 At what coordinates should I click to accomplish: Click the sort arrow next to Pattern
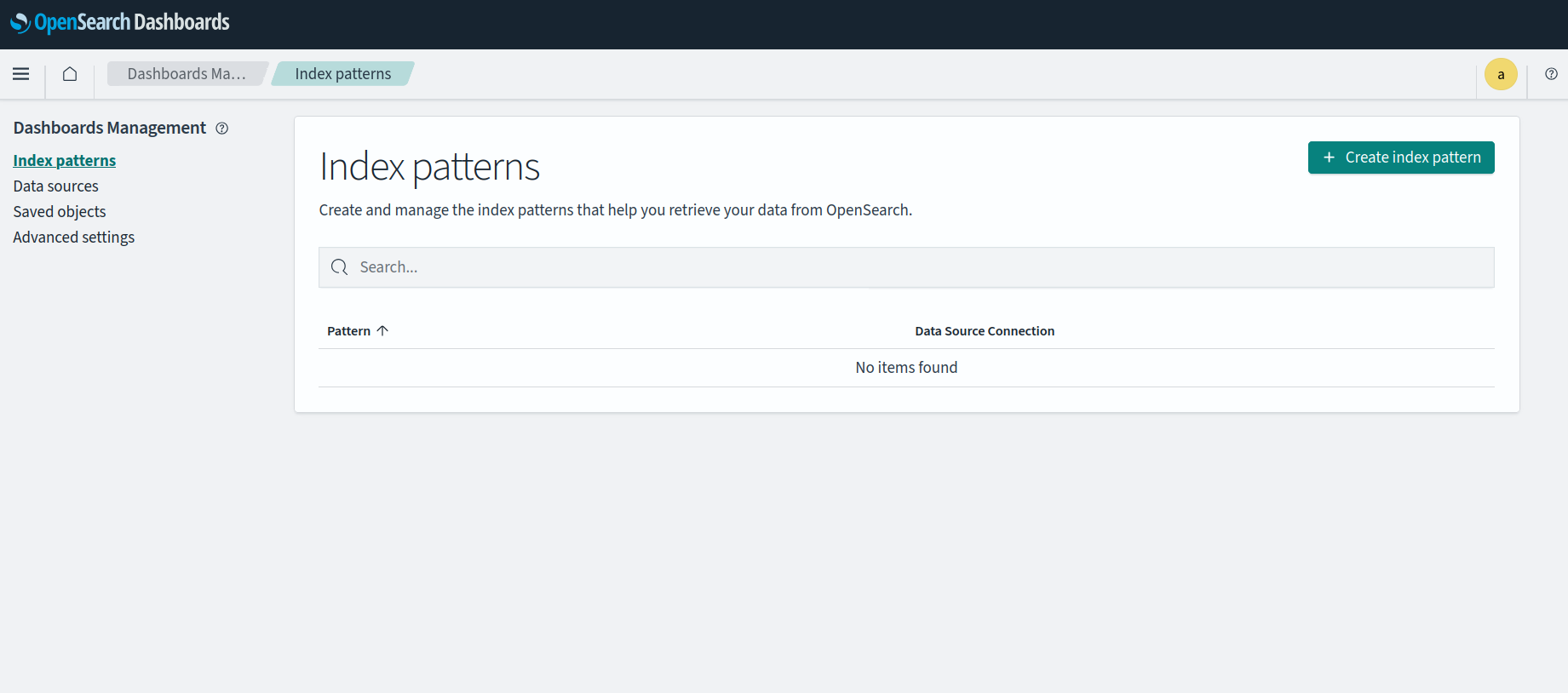coord(382,330)
